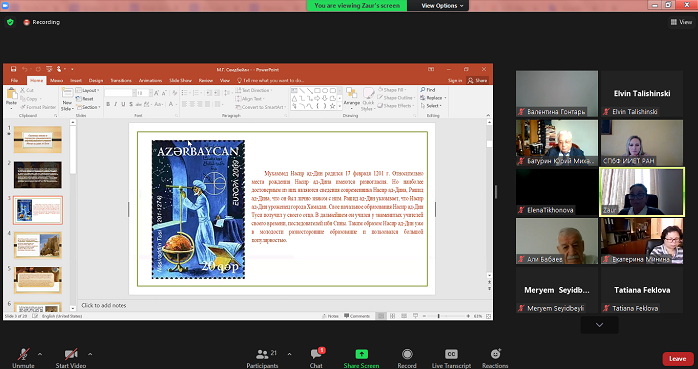Change Zoom gallery layout via View button
698x369 pixels.
pos(682,22)
